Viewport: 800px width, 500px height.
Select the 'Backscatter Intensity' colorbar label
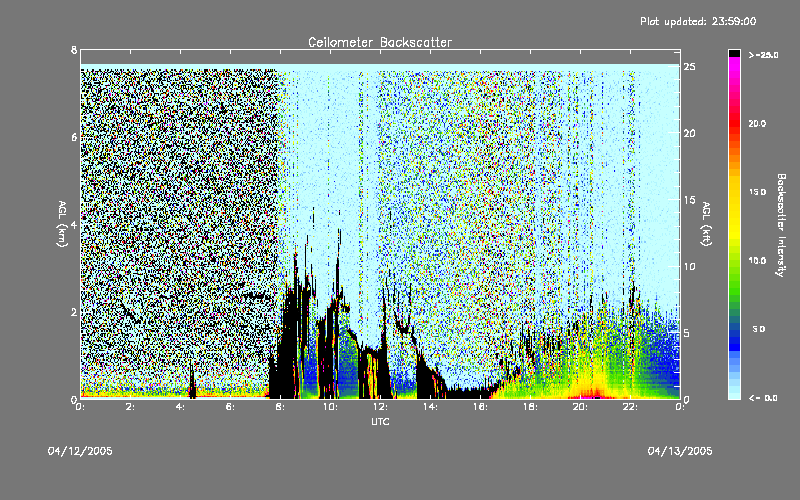pos(780,225)
